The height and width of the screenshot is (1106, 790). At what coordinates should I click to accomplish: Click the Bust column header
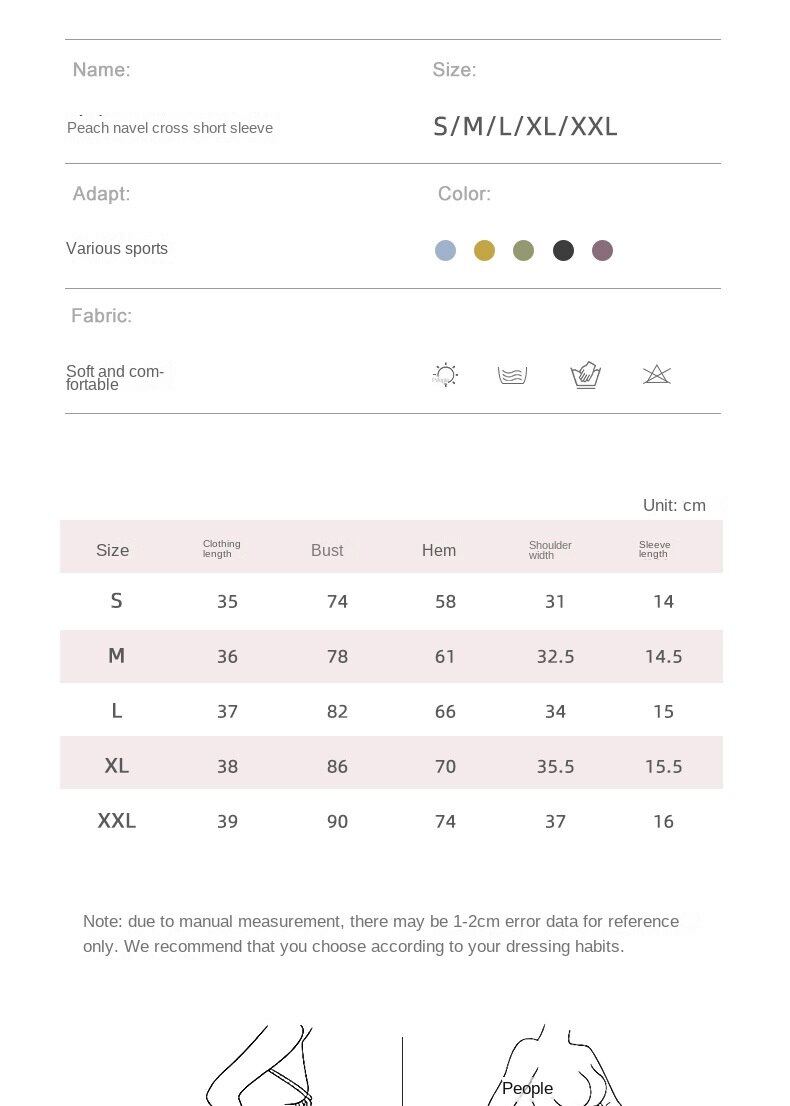(x=327, y=550)
